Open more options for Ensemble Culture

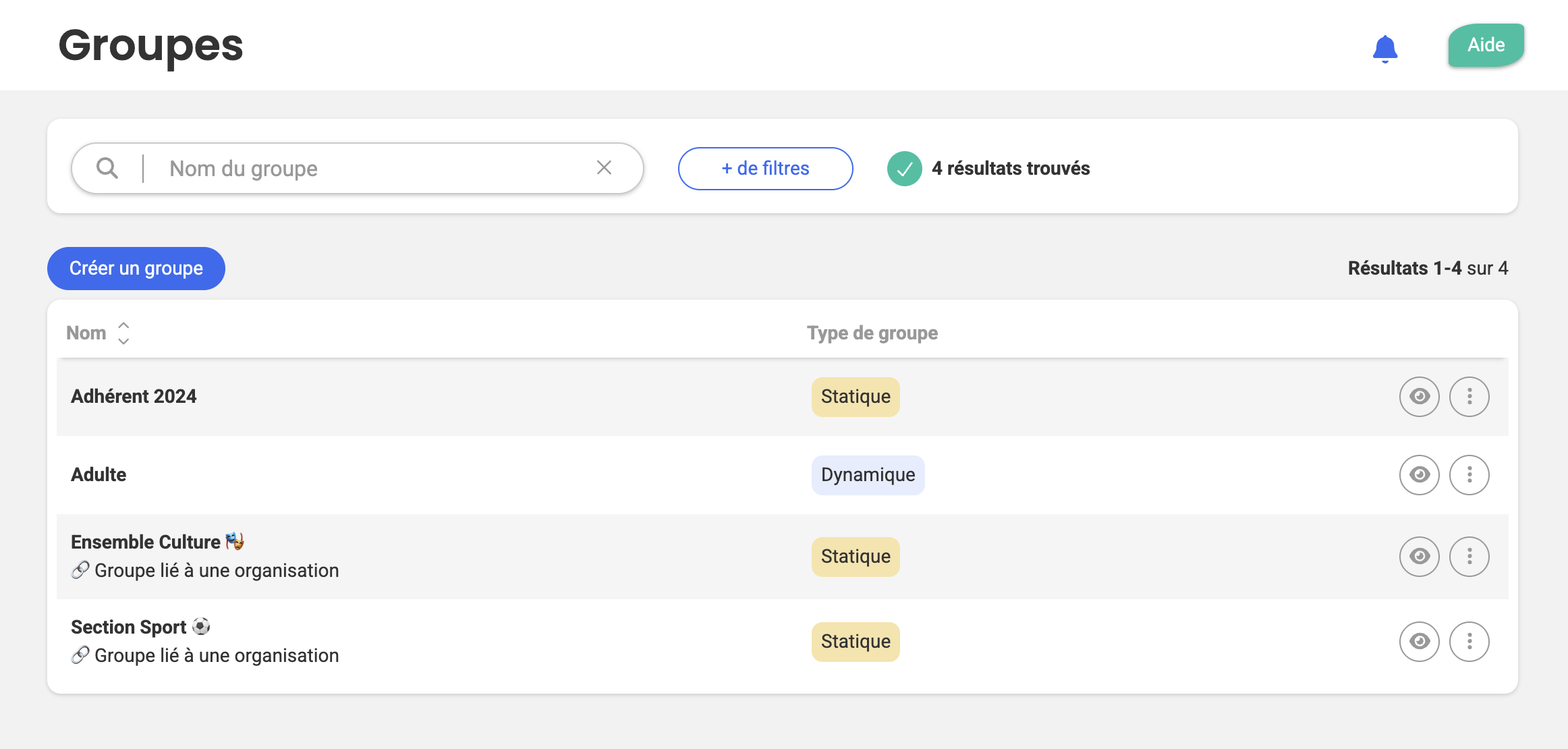(1469, 557)
